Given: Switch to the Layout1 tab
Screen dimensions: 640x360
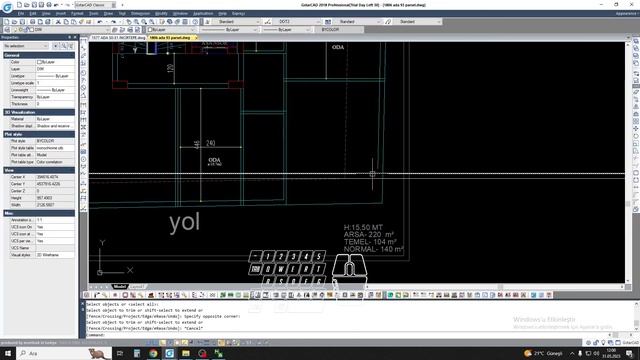Looking at the screenshot, I should (x=137, y=287).
